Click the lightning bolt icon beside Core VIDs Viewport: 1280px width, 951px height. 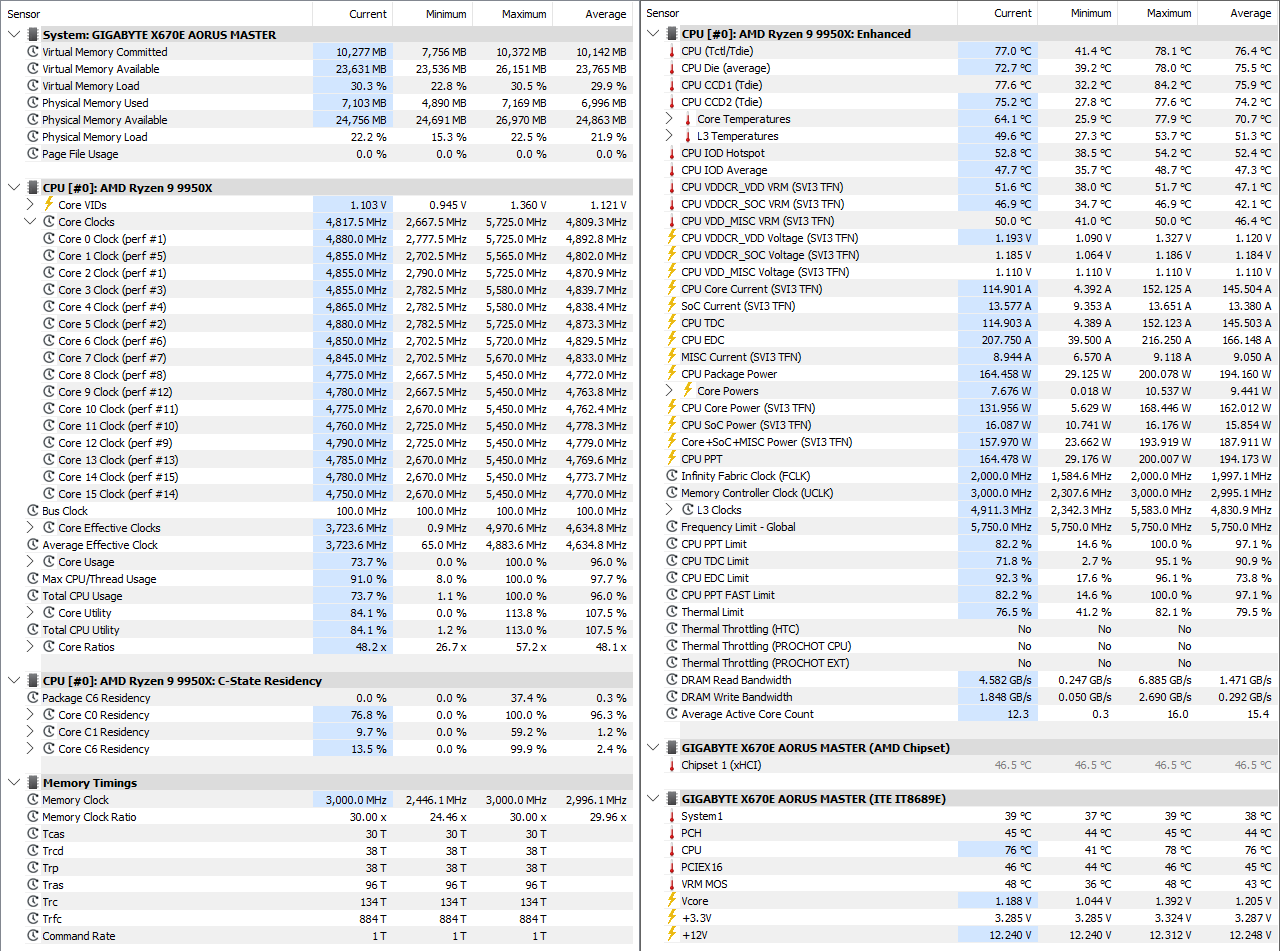[49, 204]
